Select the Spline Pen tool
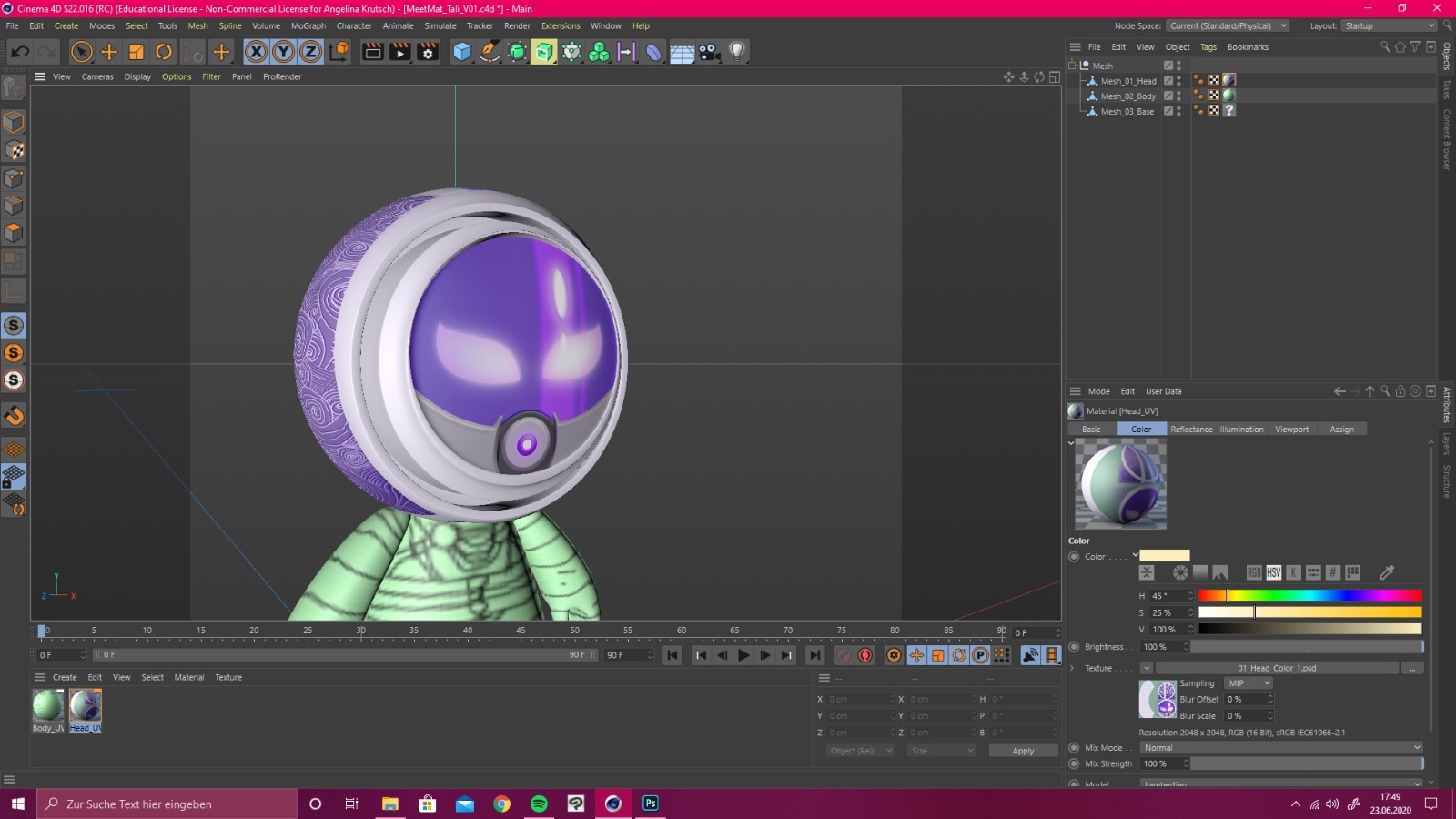The height and width of the screenshot is (819, 1456). tap(490, 52)
